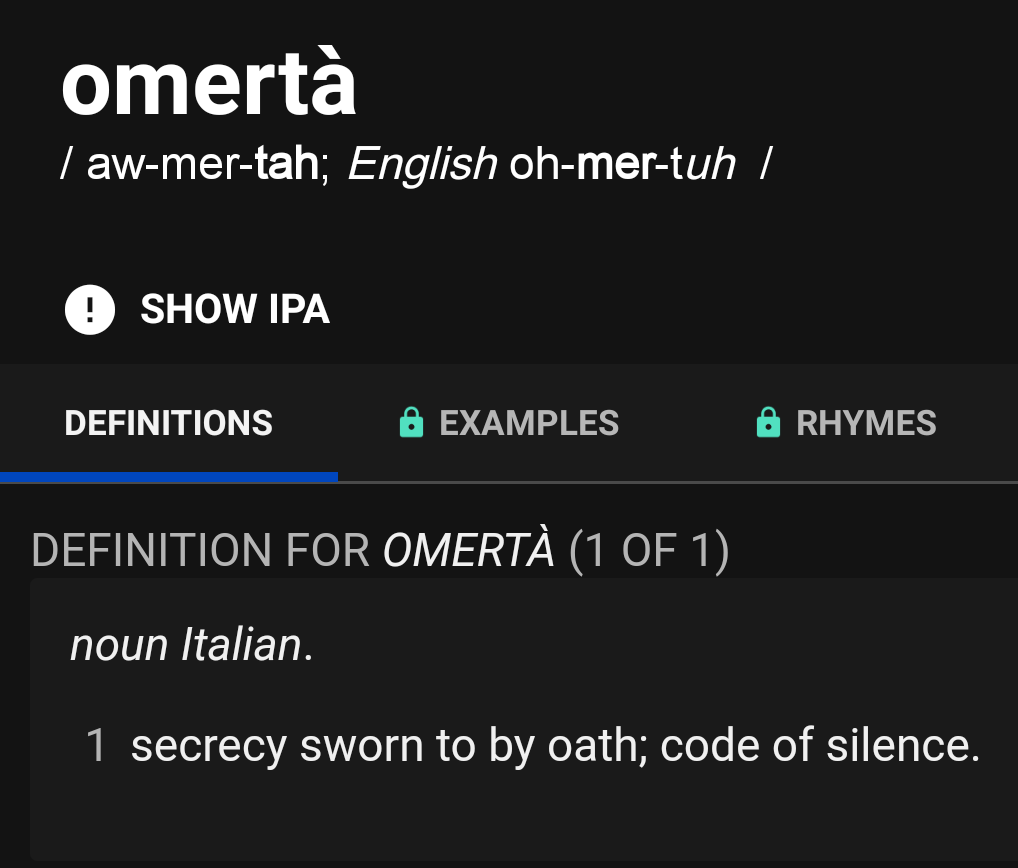Click the italic English label in pronunciation
Viewport: 1018px width, 868px height.
[422, 165]
